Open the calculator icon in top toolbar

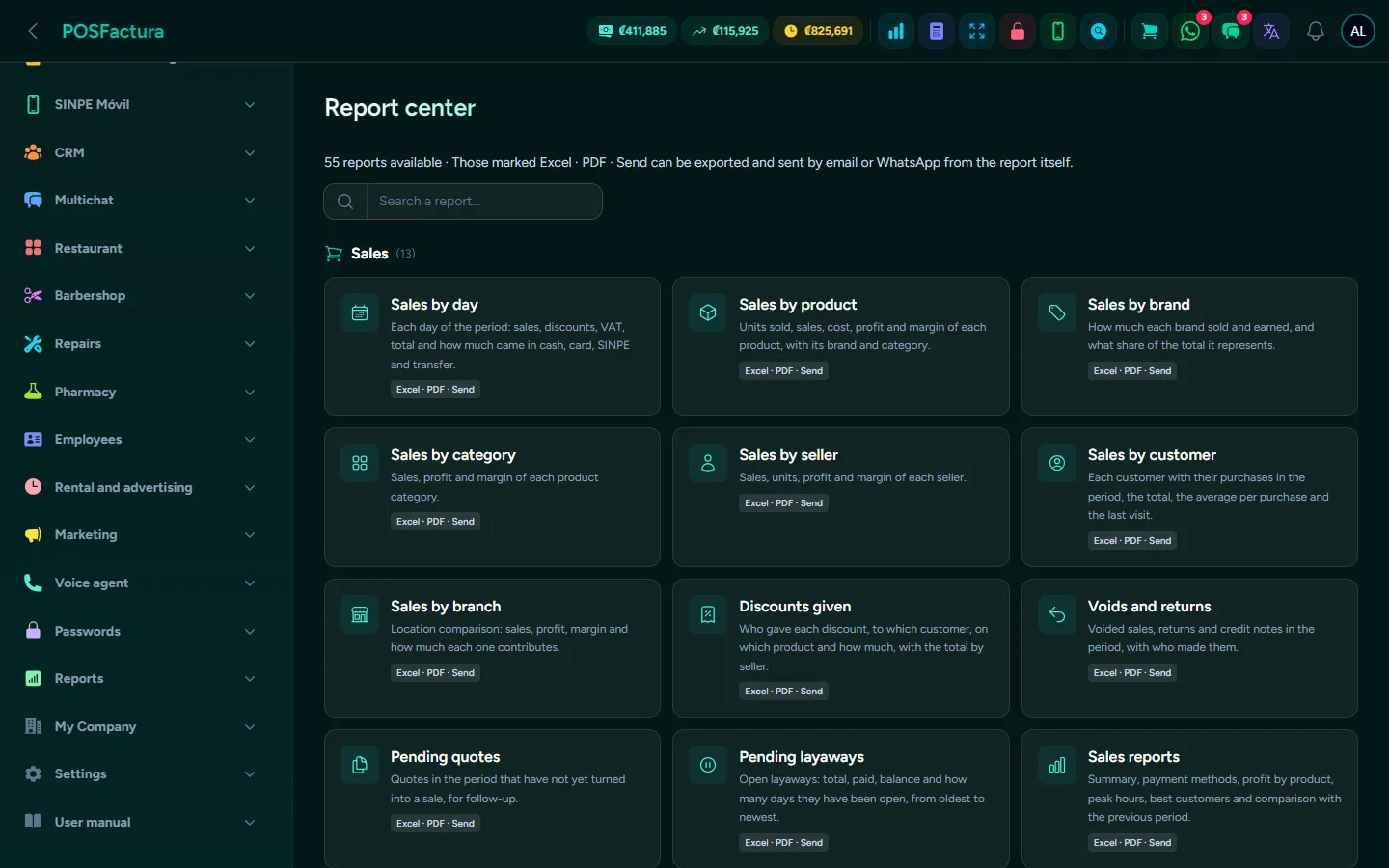pyautogui.click(x=937, y=31)
